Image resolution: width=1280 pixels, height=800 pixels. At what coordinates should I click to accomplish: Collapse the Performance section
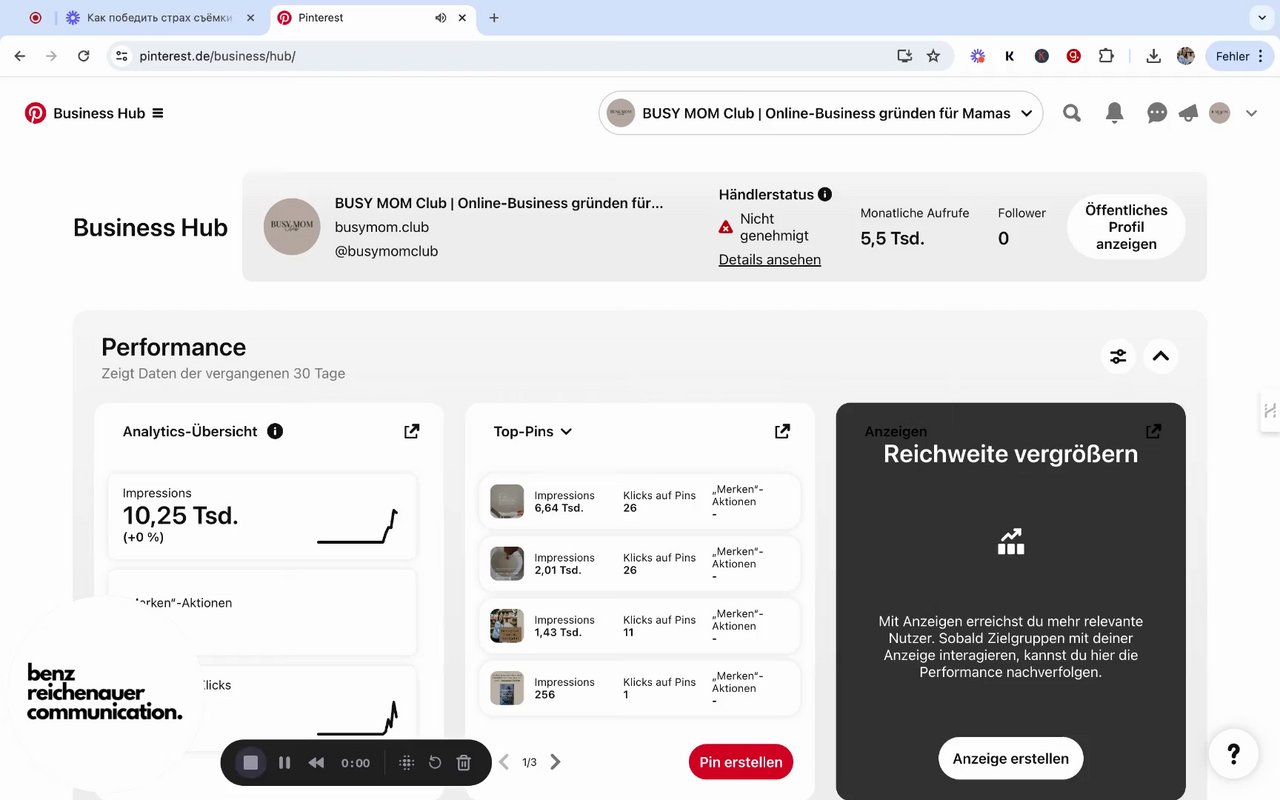pyautogui.click(x=1160, y=356)
